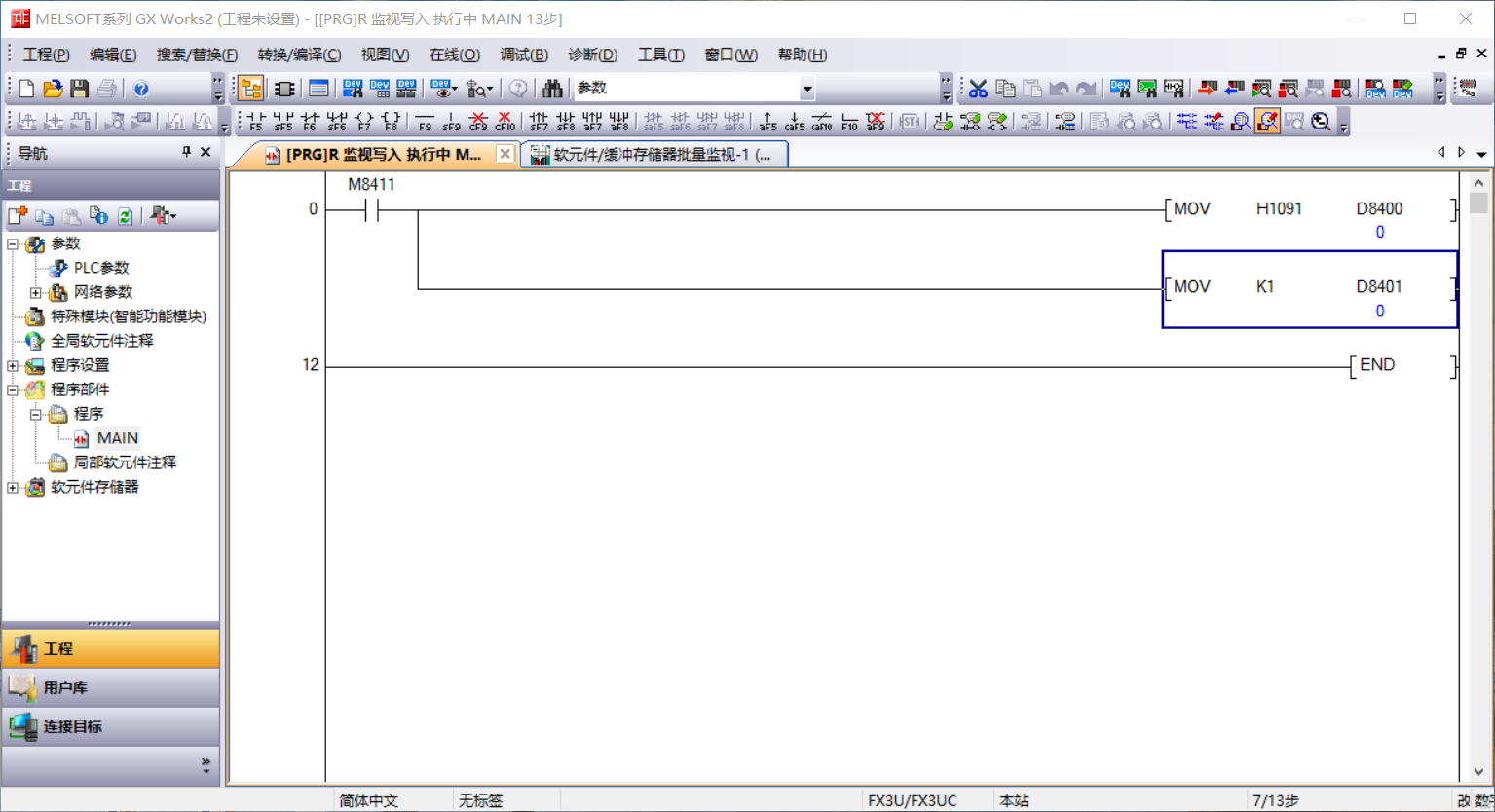Open the 在线(O) menu

454,55
